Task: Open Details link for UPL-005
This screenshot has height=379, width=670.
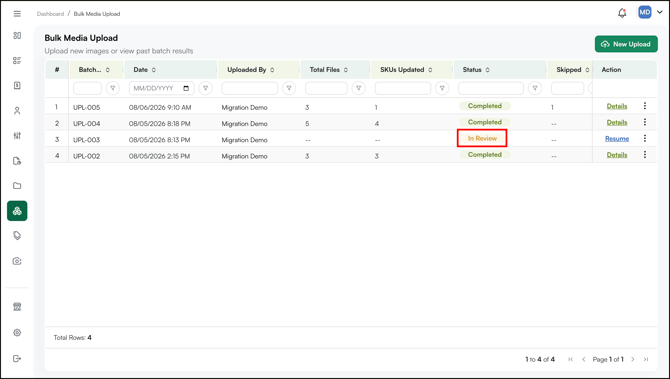Action: 617,106
